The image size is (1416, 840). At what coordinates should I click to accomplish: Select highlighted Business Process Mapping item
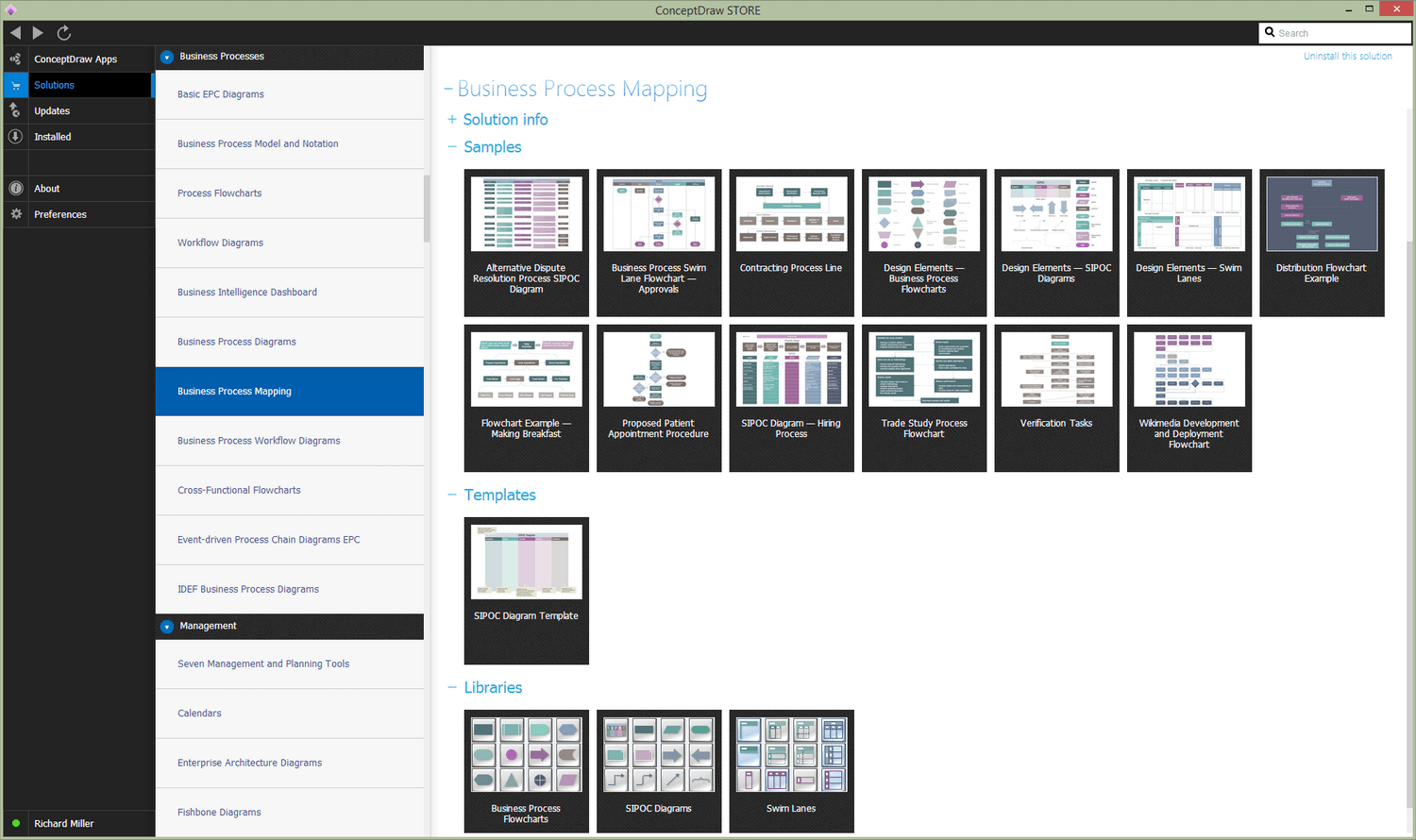click(x=290, y=392)
